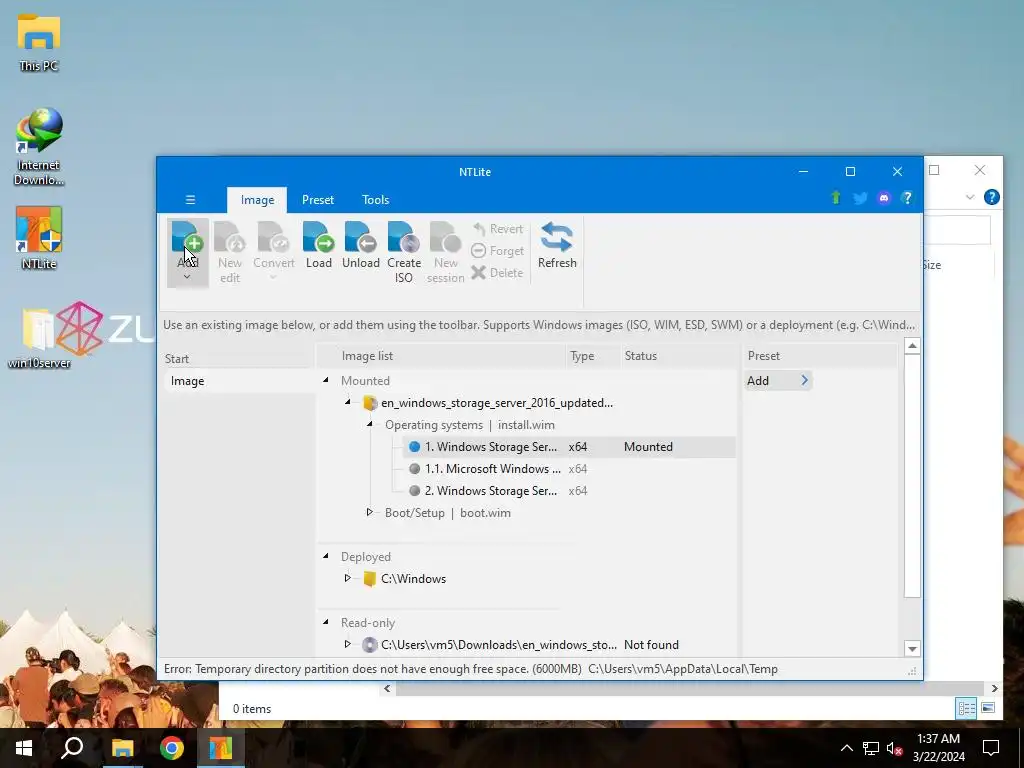Image resolution: width=1024 pixels, height=768 pixels.
Task: Switch to the Tools ribbon tab
Action: tap(376, 200)
